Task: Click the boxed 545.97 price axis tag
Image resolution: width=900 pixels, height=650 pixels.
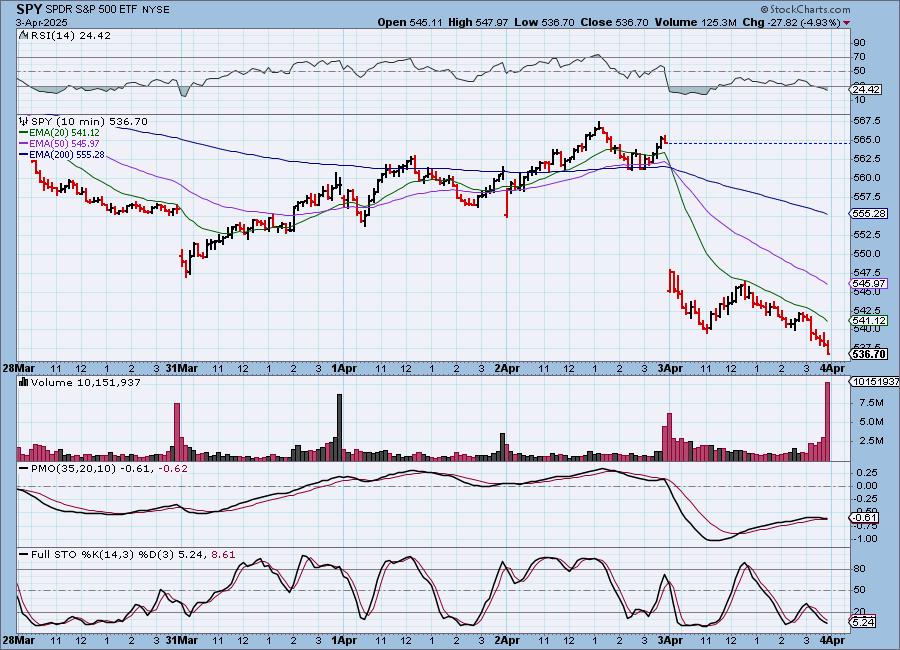Action: [x=868, y=284]
